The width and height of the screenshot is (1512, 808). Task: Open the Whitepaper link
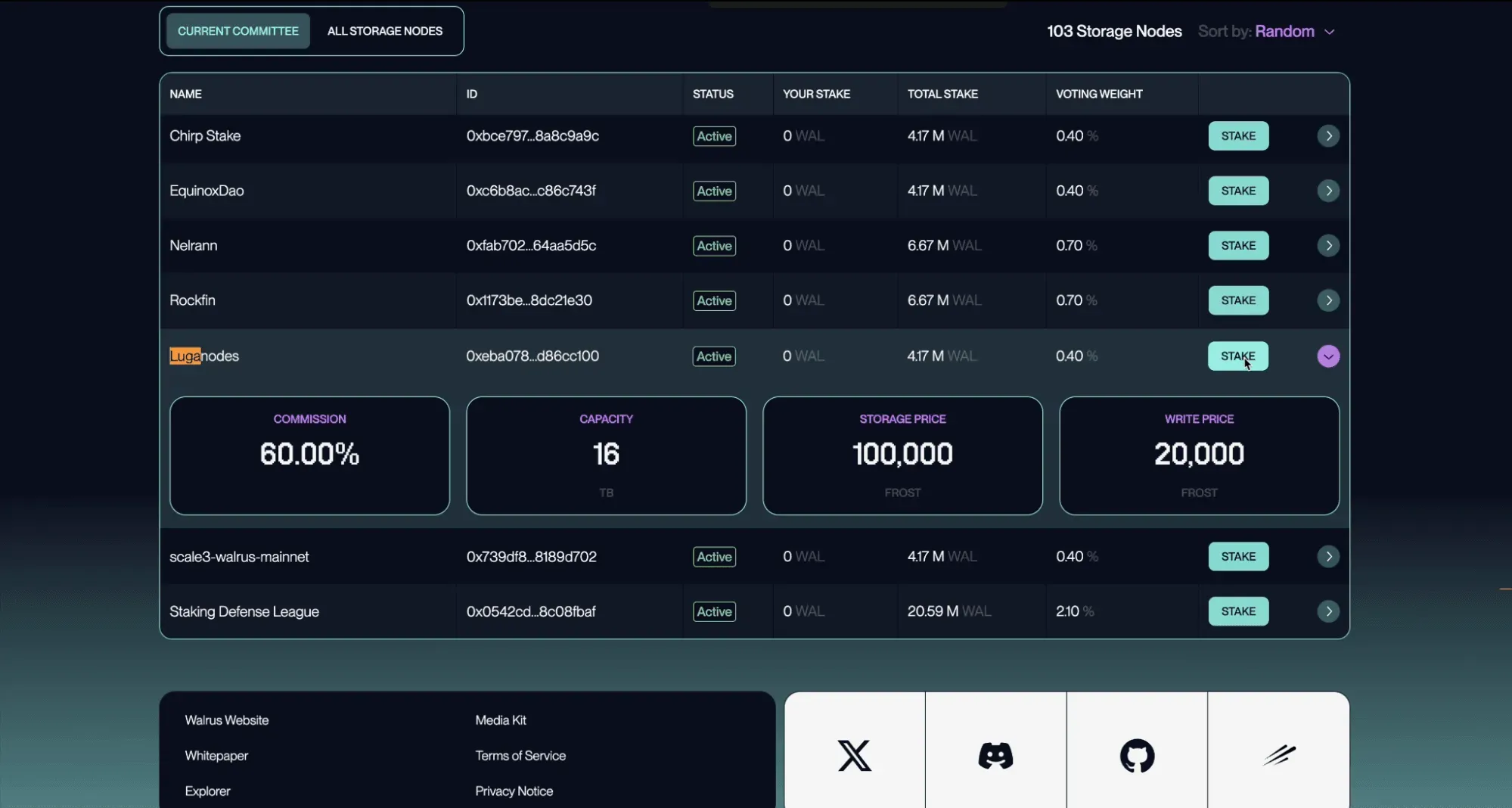click(216, 756)
